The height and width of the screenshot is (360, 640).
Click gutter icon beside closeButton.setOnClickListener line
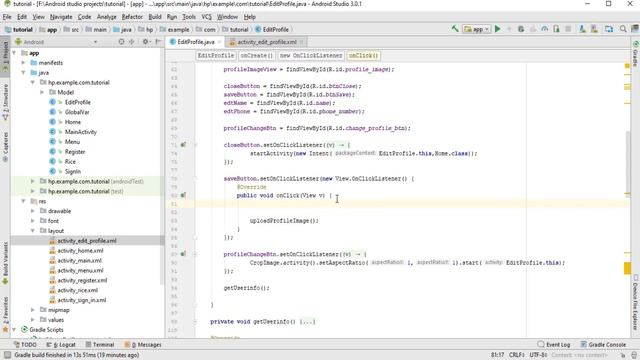click(183, 144)
